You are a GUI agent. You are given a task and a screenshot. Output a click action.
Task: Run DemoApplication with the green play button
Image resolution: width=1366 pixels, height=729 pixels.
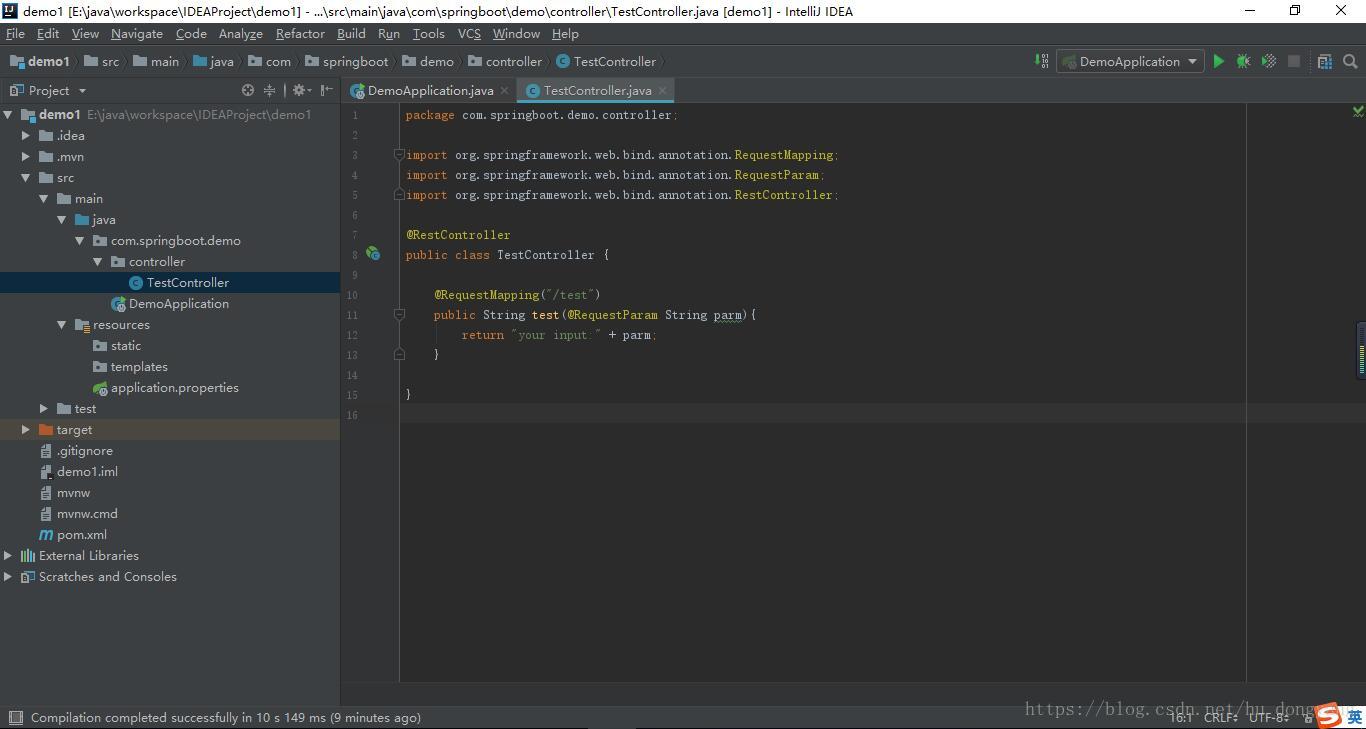(1218, 61)
